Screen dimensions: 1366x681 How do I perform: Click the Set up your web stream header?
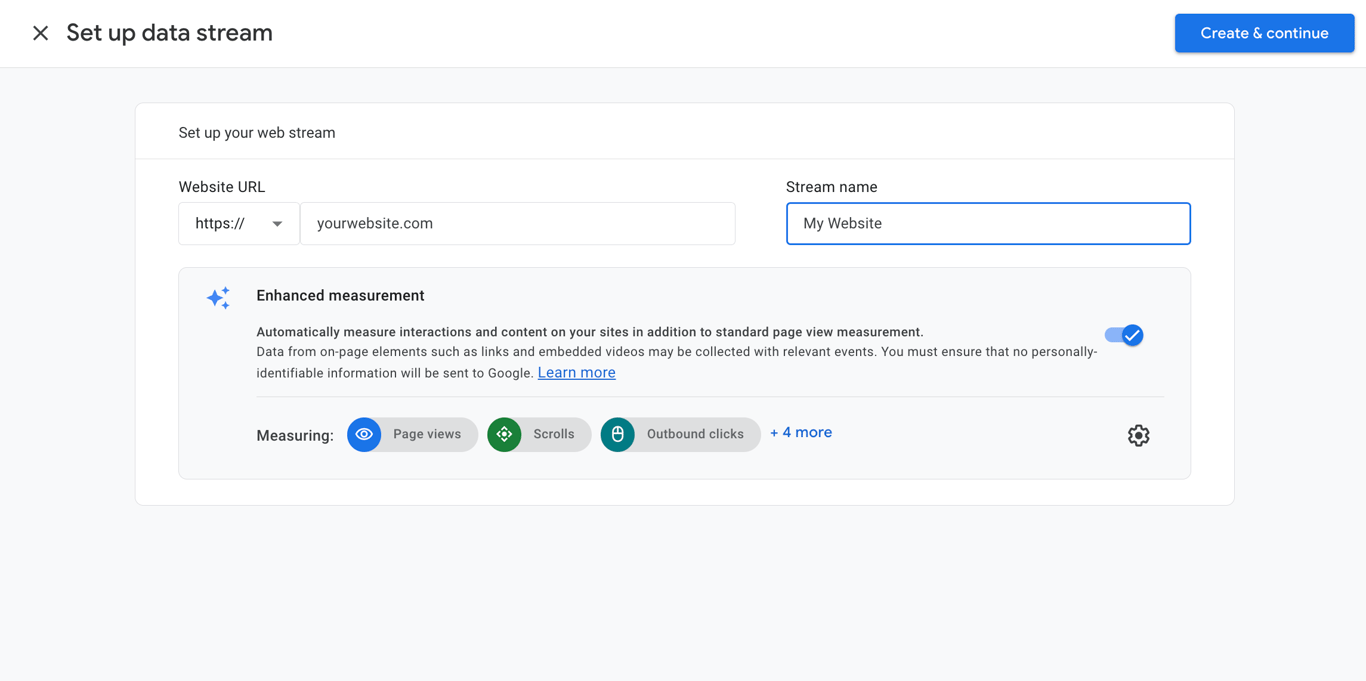click(256, 131)
